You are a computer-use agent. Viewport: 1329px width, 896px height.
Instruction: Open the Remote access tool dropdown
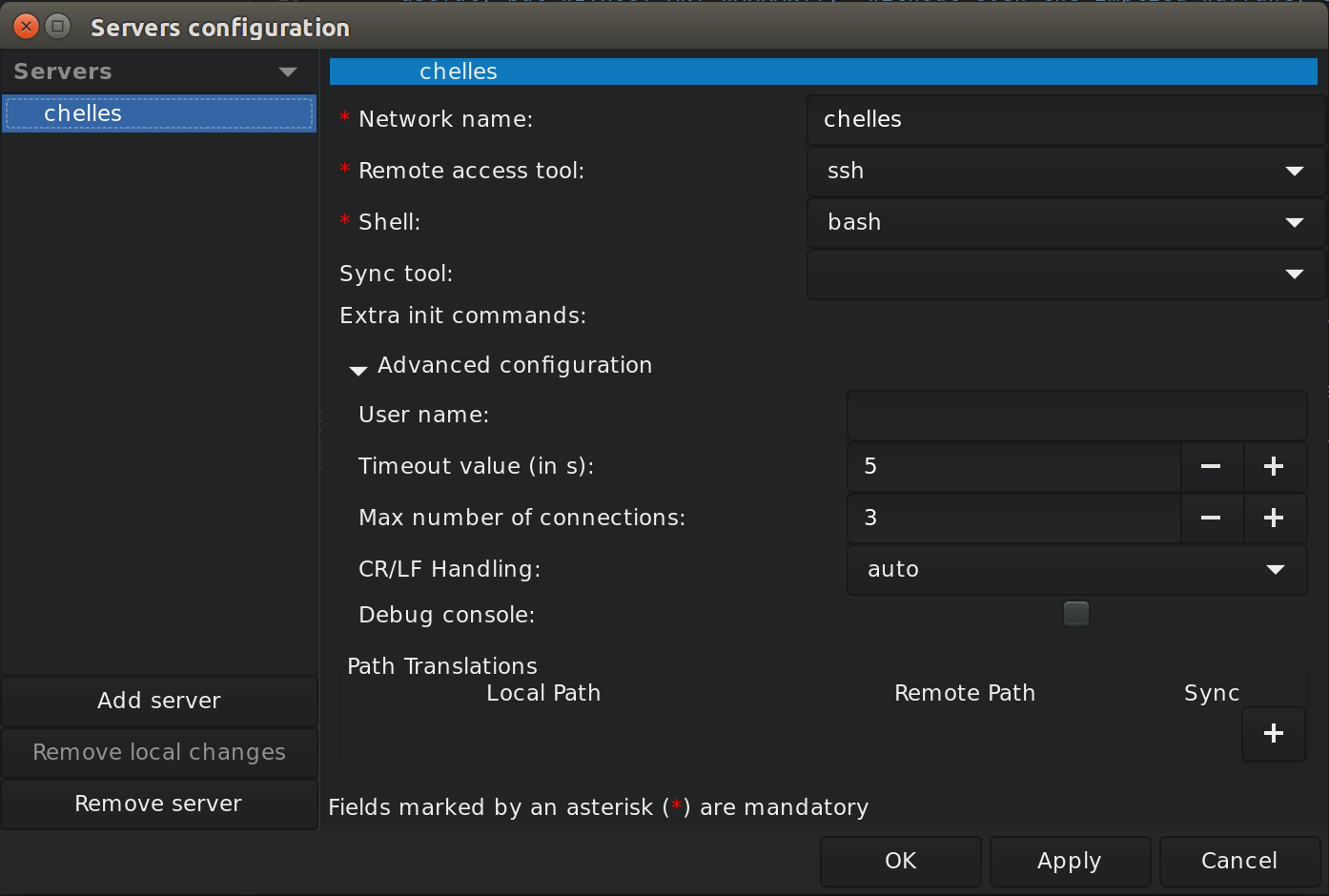(1295, 172)
